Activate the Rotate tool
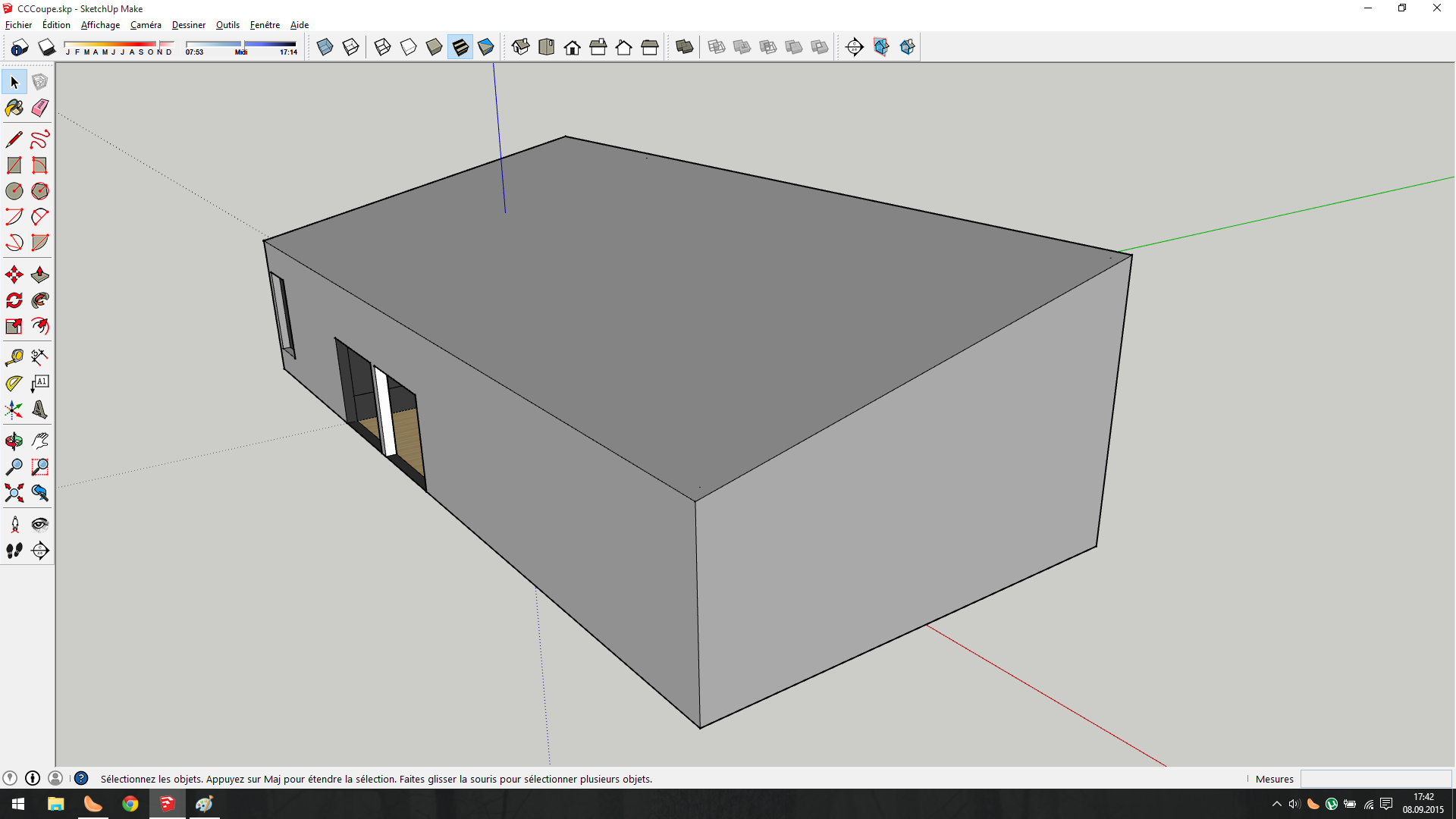The height and width of the screenshot is (819, 1456). [14, 300]
